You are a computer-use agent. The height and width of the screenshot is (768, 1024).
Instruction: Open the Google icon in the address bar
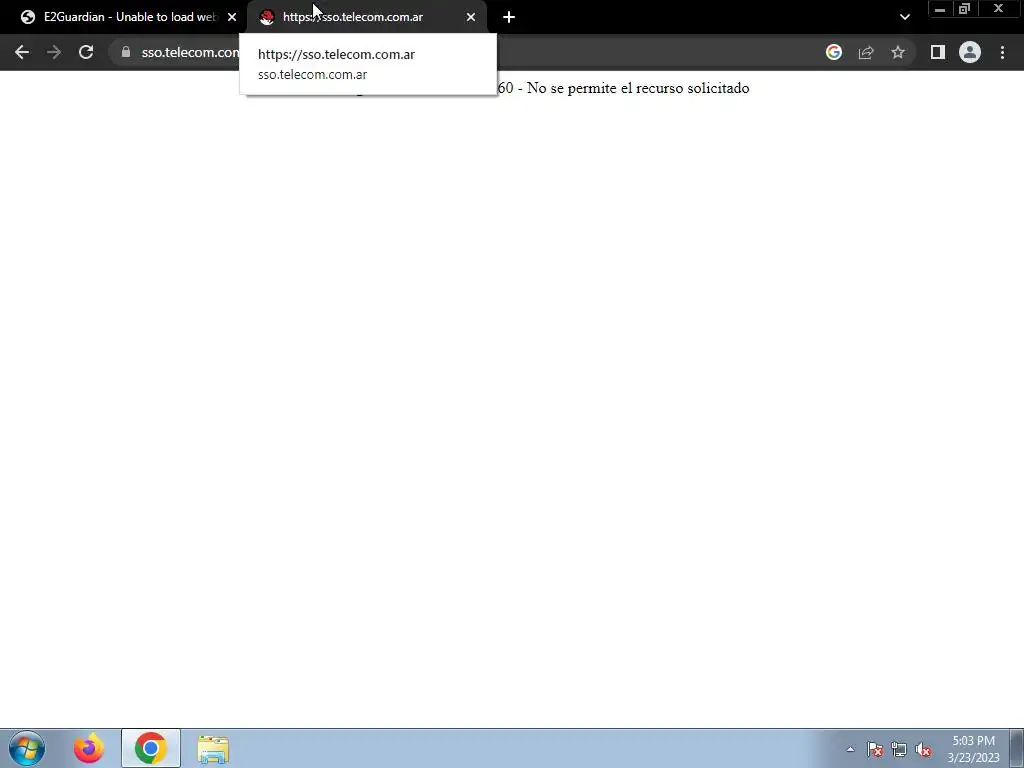click(x=833, y=52)
